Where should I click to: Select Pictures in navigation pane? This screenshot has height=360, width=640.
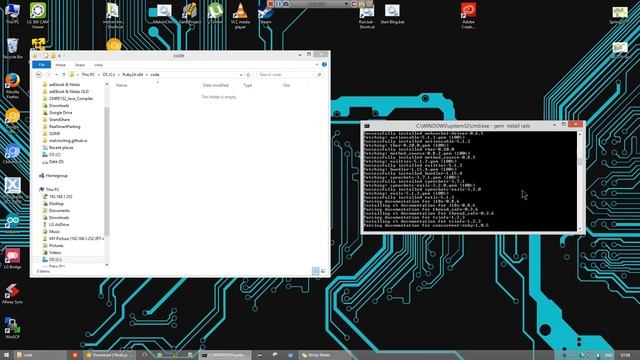(x=56, y=245)
